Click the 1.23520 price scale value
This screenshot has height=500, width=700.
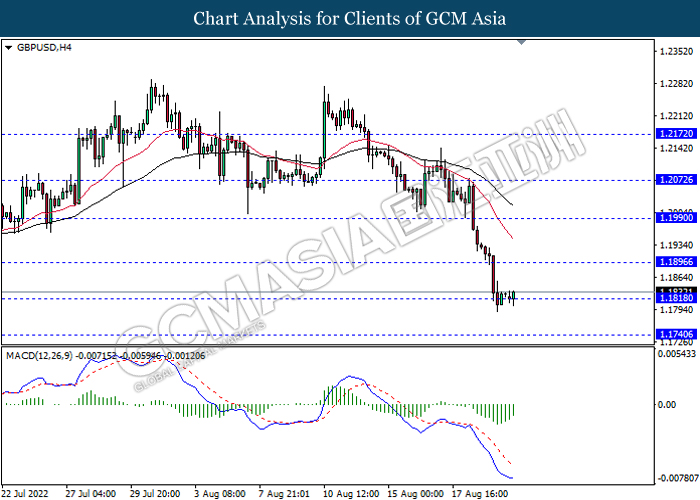676,51
